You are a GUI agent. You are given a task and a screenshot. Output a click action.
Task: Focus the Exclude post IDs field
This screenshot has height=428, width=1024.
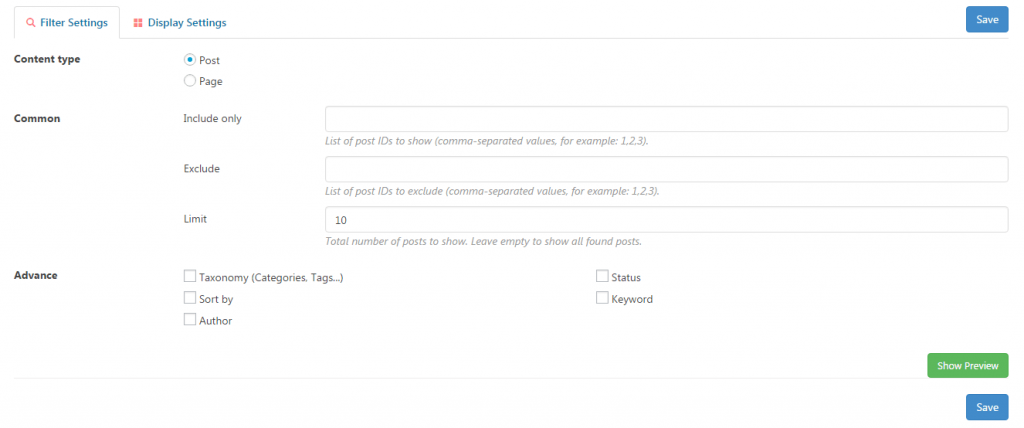(x=667, y=169)
